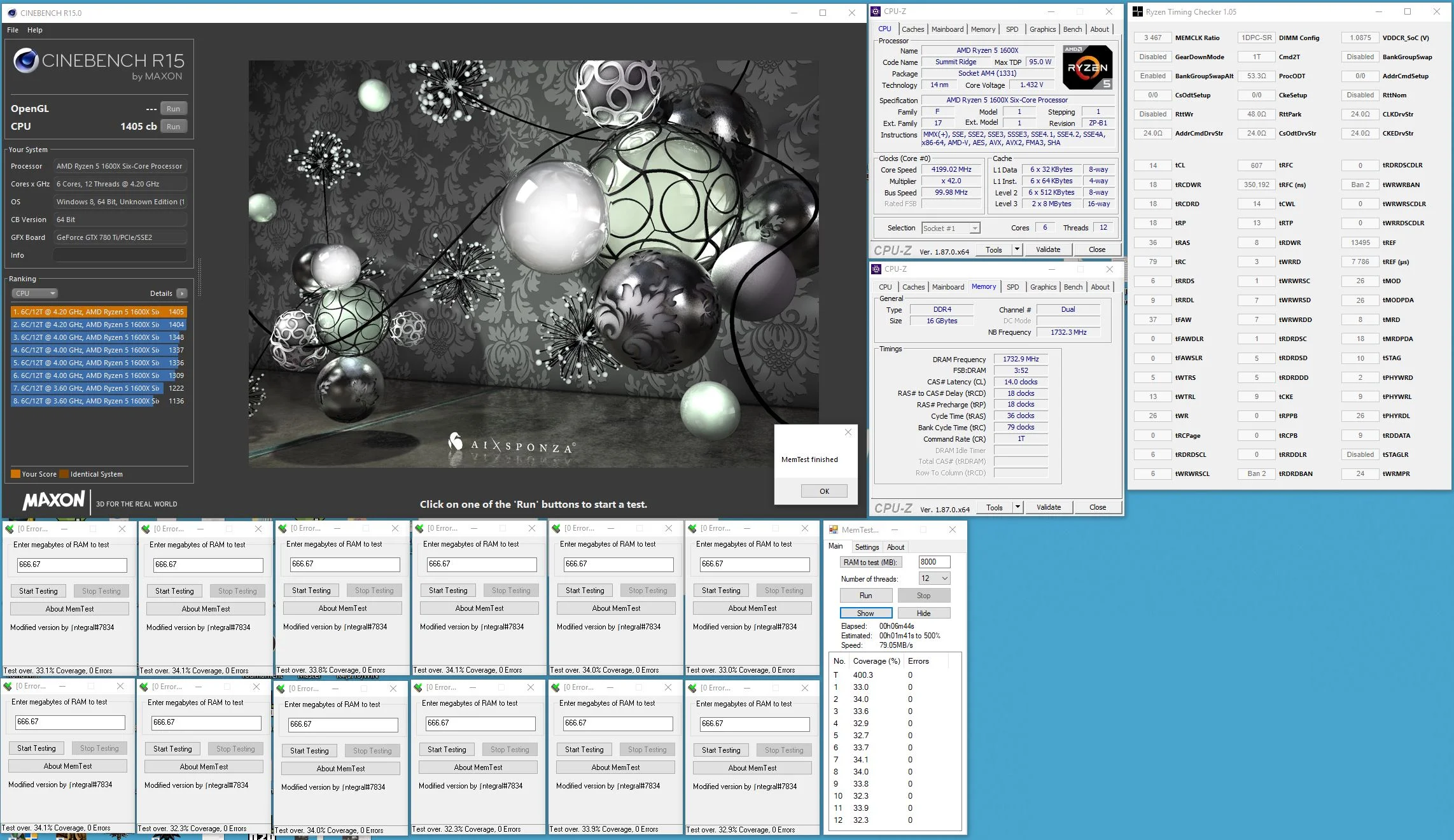The image size is (1454, 840).
Task: Open Tools dropdown arrow in upper CPU-Z
Action: [1017, 249]
